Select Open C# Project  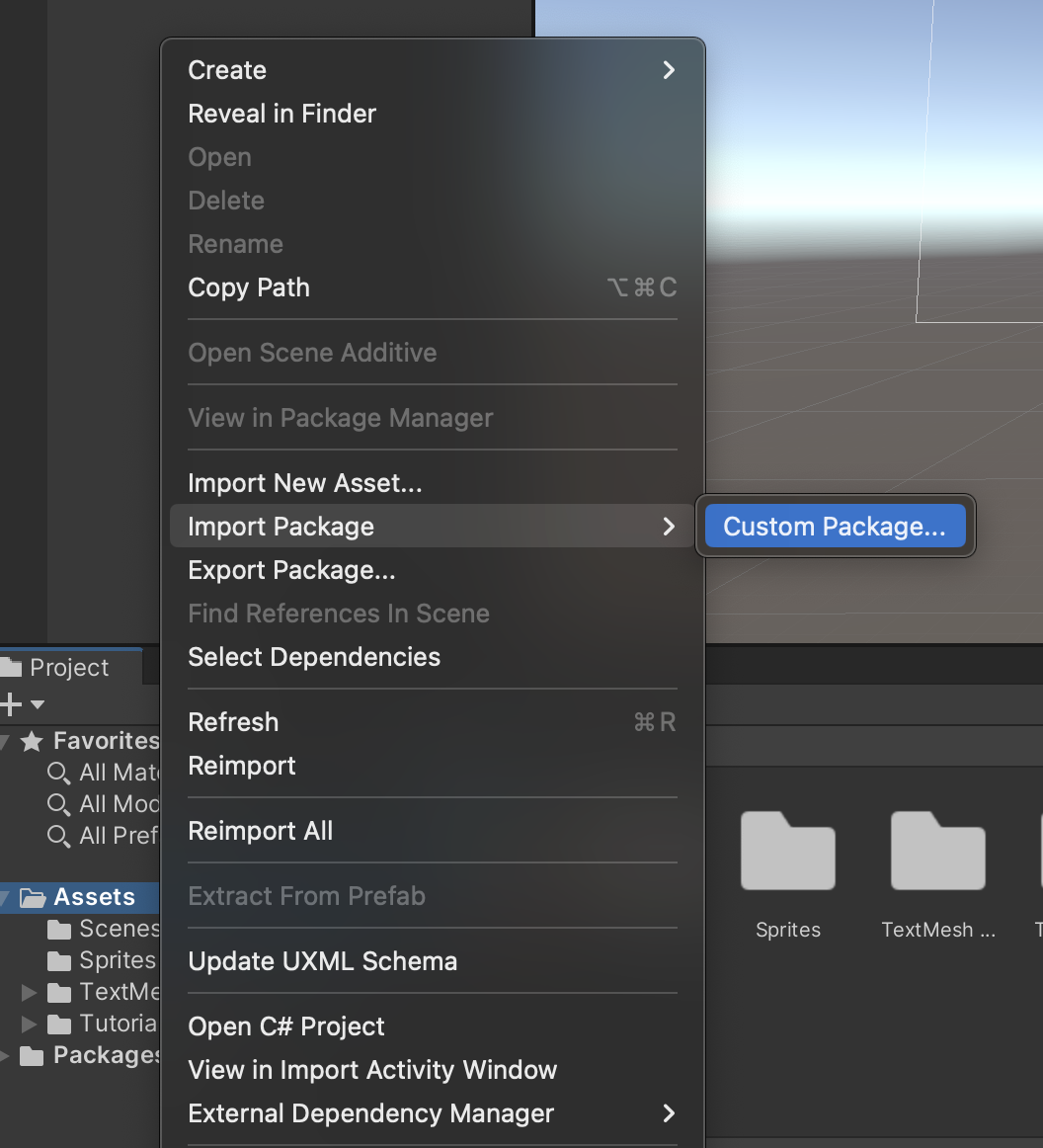[432, 1025]
